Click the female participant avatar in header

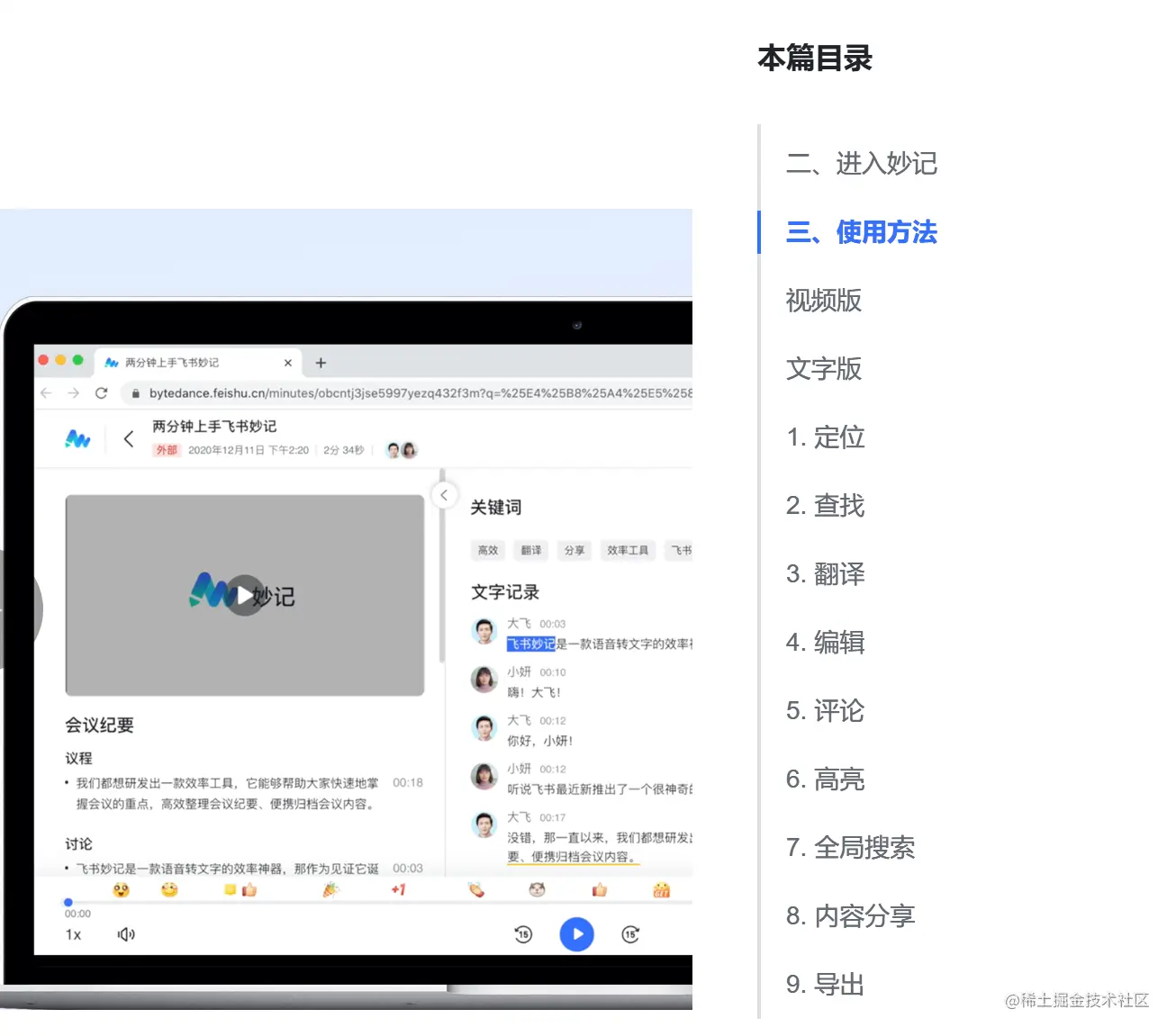click(410, 450)
